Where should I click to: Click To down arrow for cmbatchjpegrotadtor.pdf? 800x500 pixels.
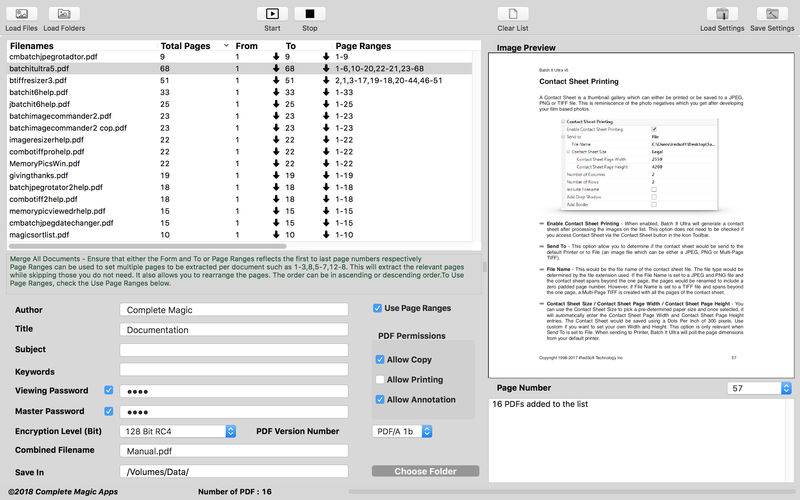[x=326, y=57]
